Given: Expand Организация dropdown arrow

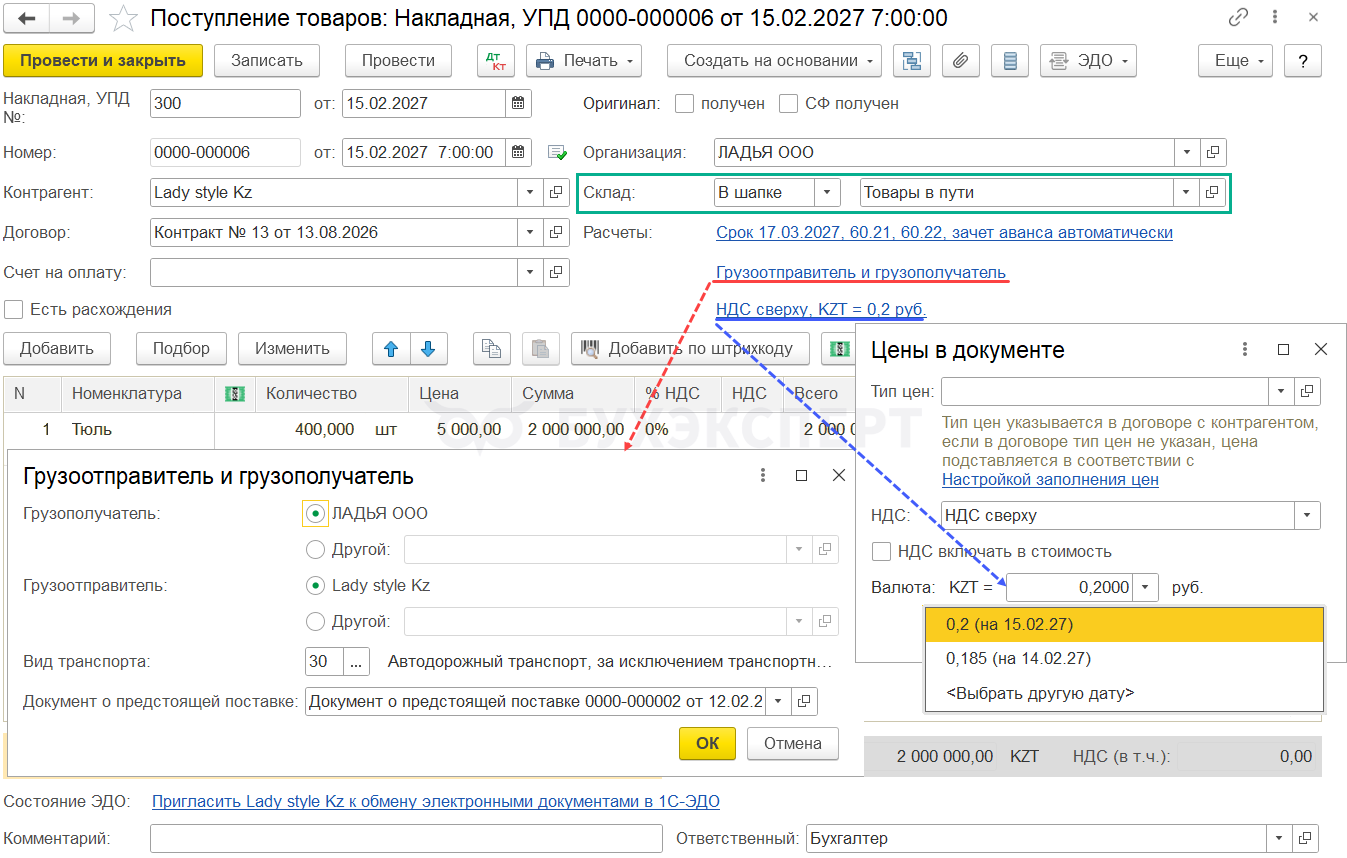Looking at the screenshot, I should [x=1187, y=152].
